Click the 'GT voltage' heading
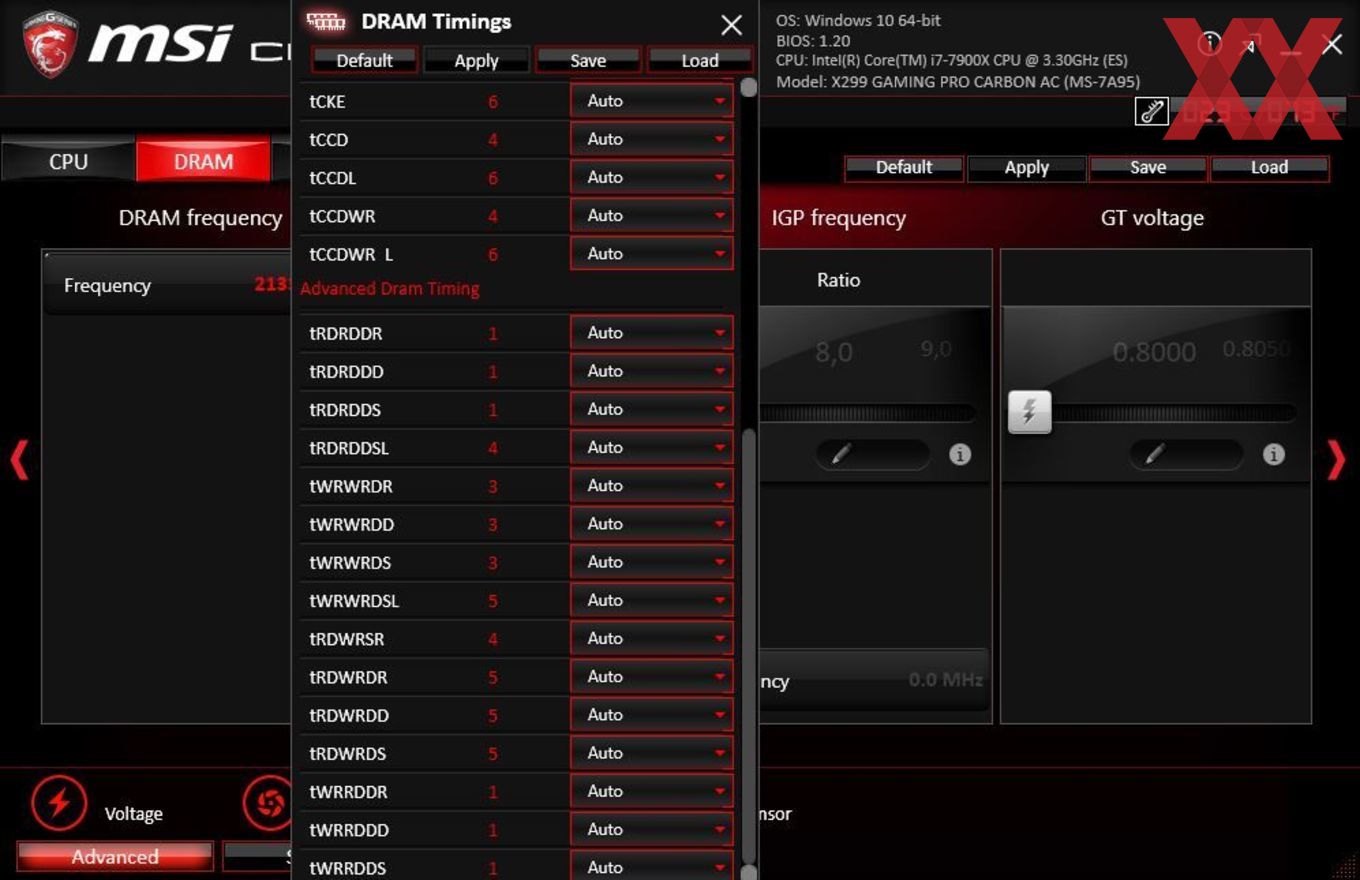 pos(1152,218)
